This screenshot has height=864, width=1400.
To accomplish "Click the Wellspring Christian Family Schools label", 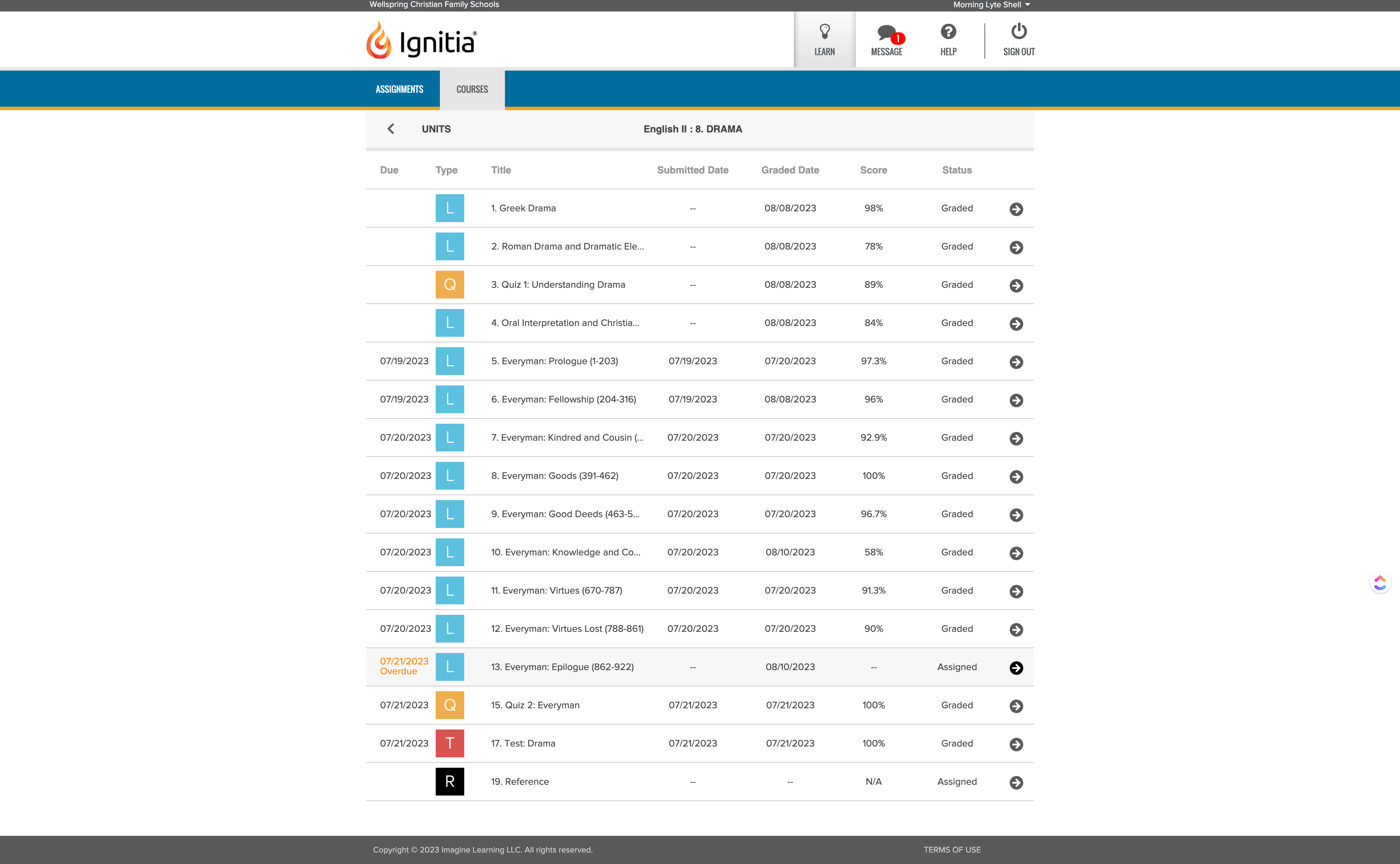I will (x=434, y=5).
